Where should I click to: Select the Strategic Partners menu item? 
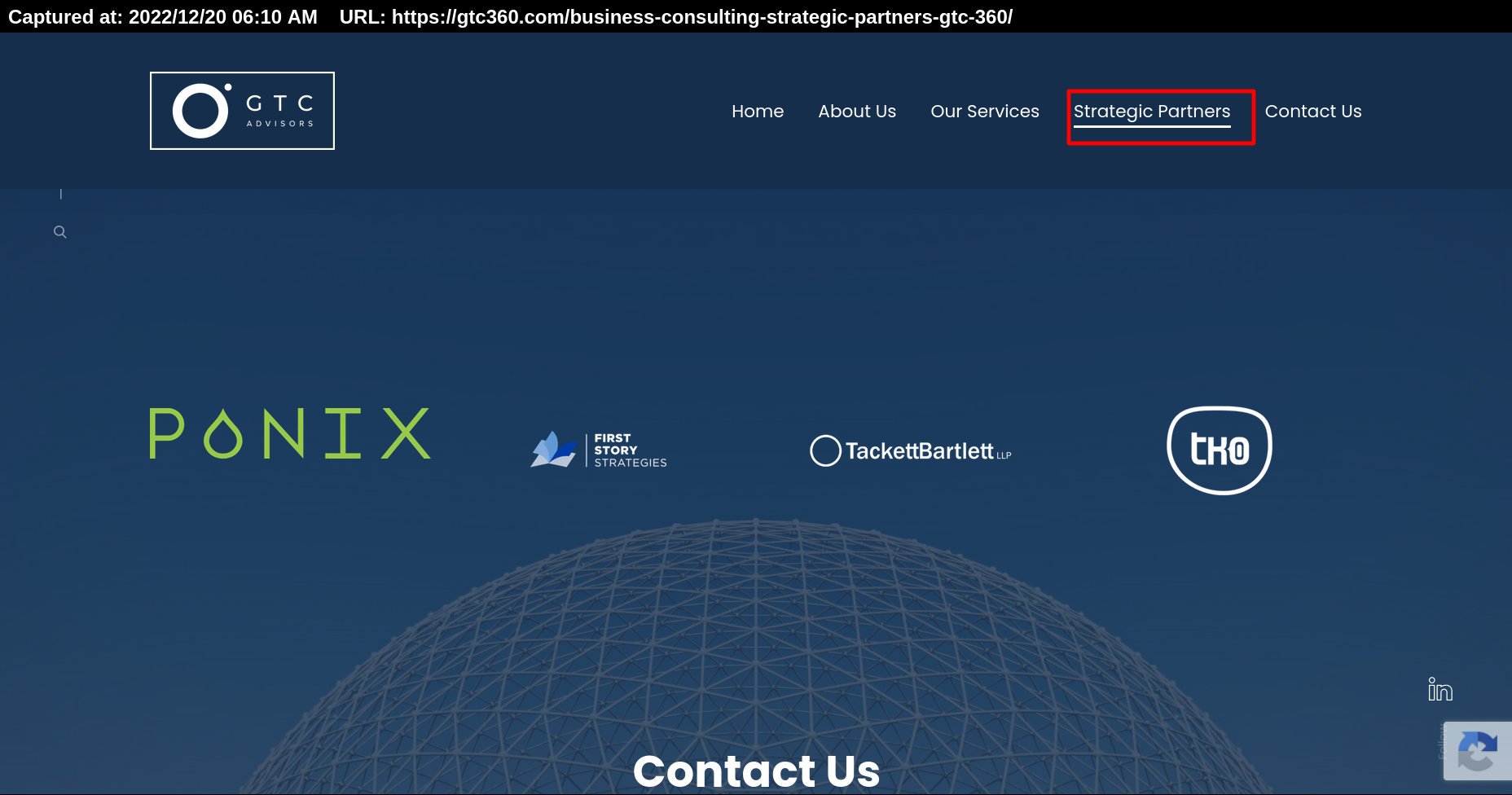click(1152, 112)
